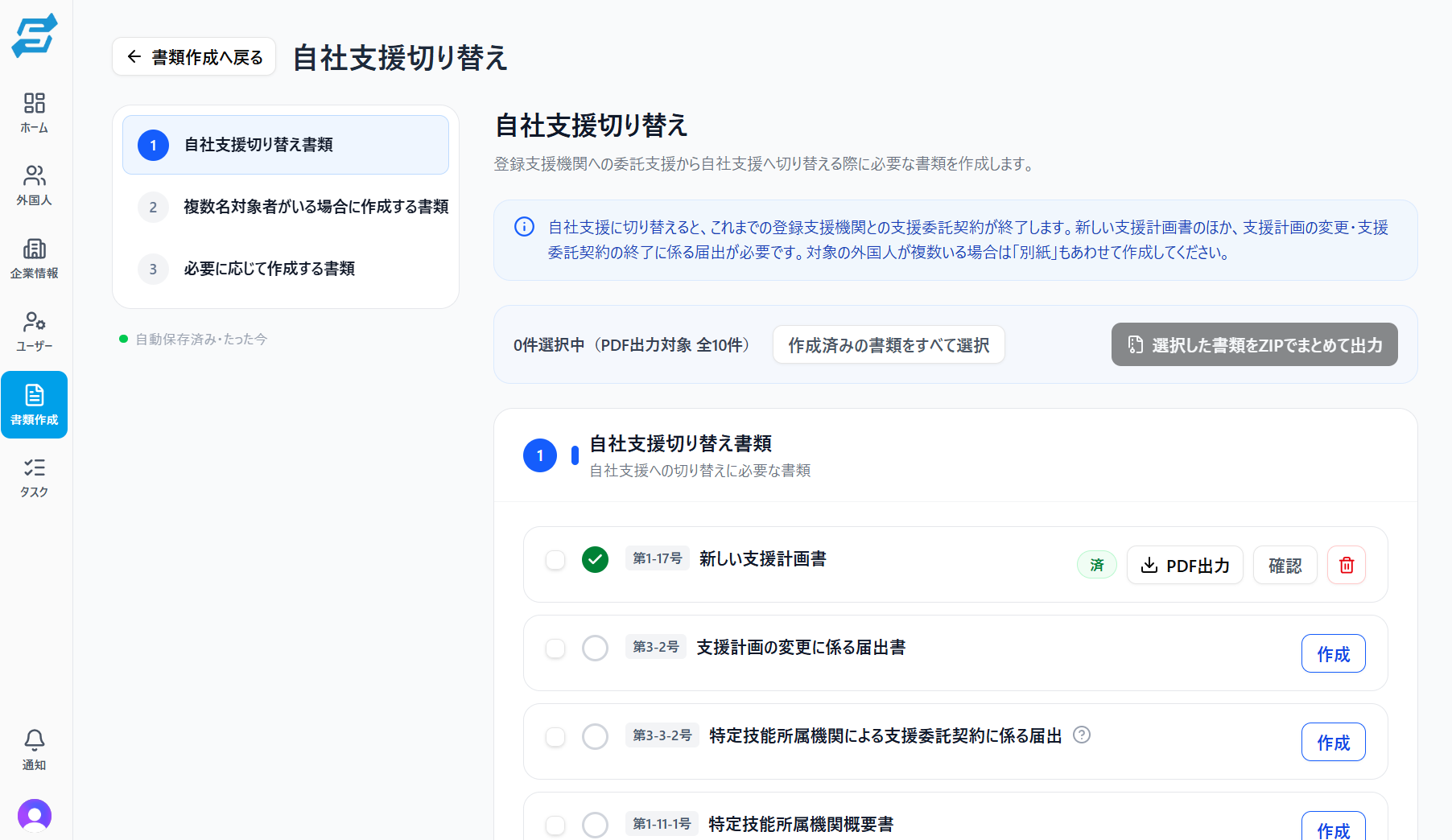Click 作成 for 支援計画の変更に係る届出書
The height and width of the screenshot is (840, 1452).
(x=1334, y=653)
